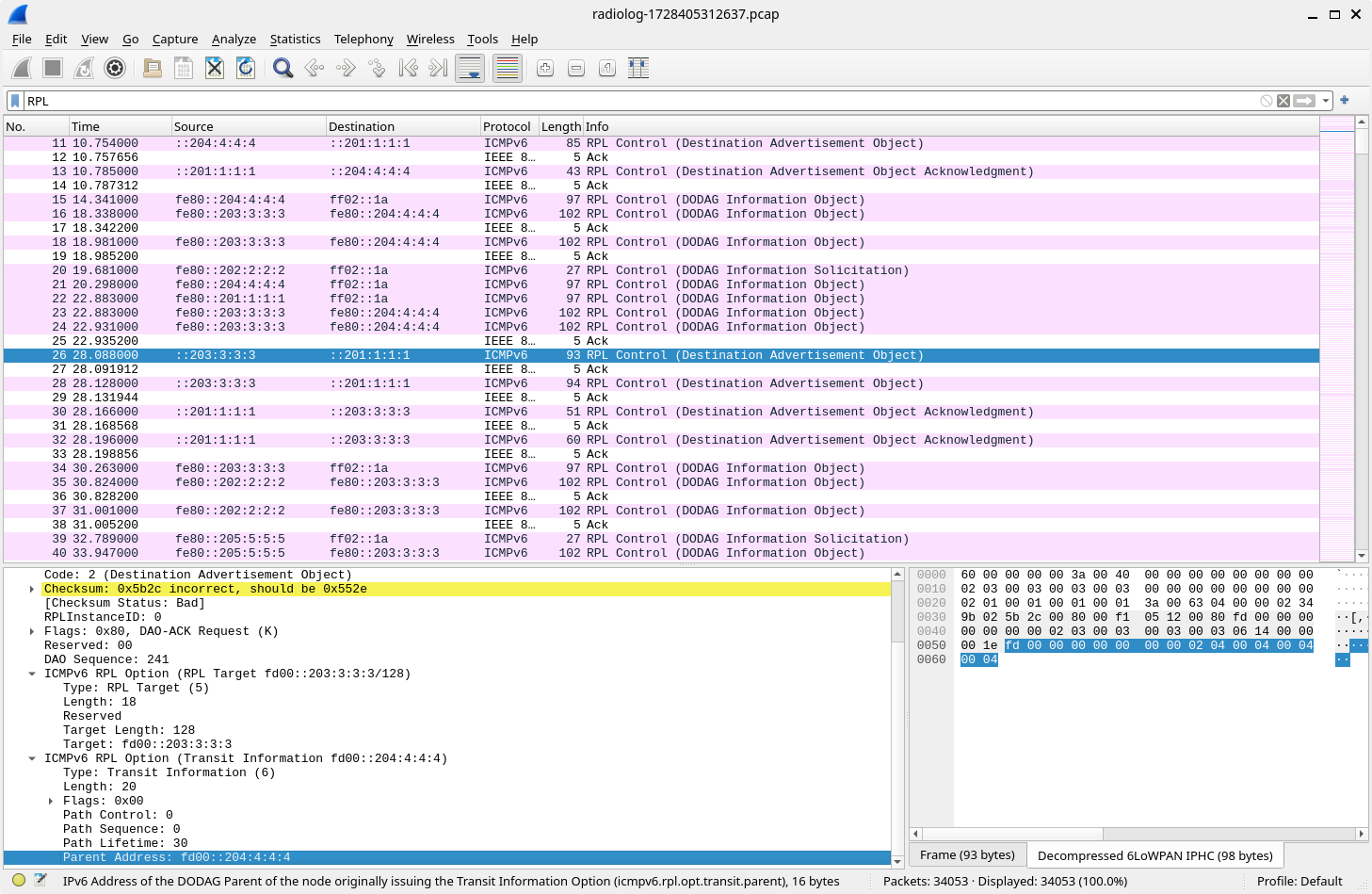Viewport: 1372px width, 894px height.
Task: Expand Flags: 0x80 DAO-ACK Request
Action: (32, 631)
